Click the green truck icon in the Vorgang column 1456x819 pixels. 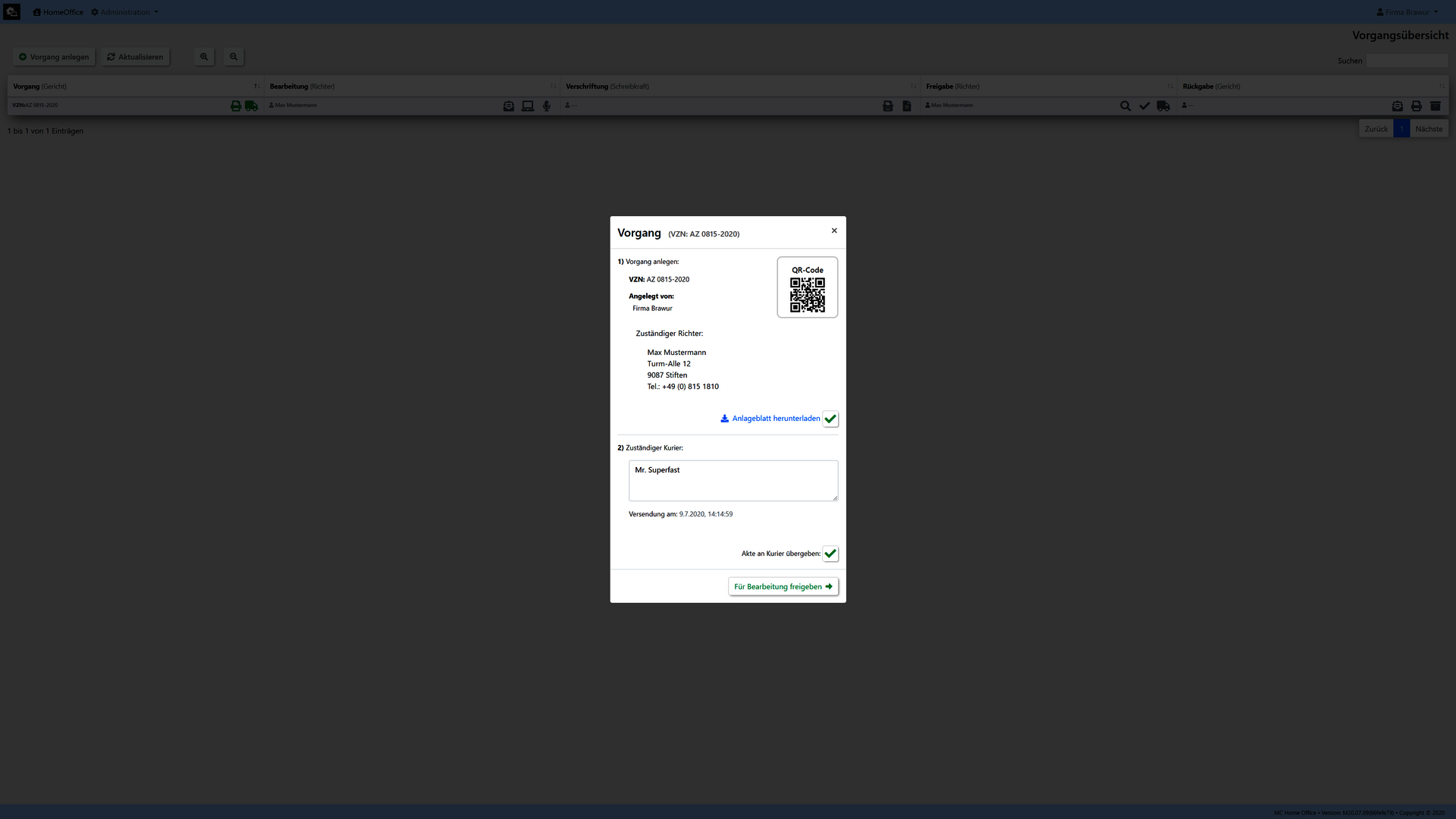(252, 106)
